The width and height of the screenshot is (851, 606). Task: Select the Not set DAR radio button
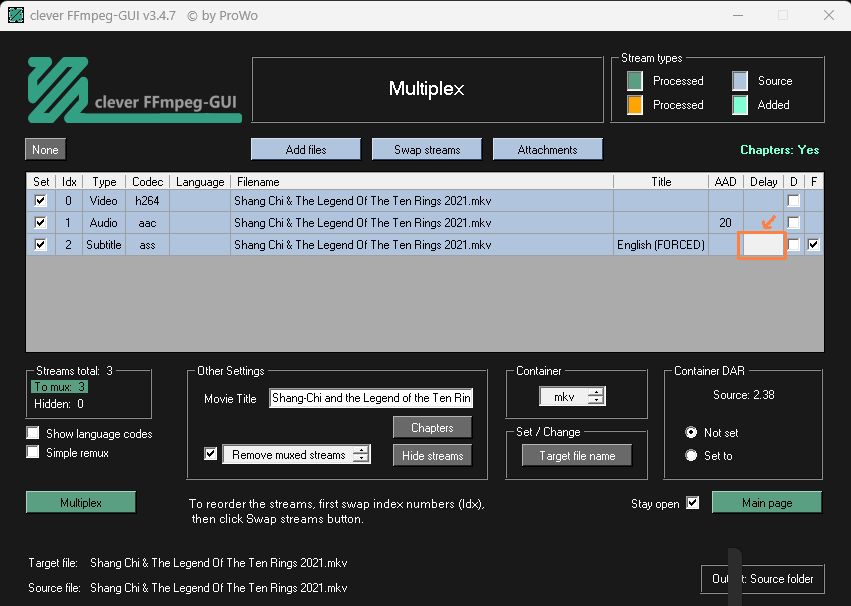[691, 432]
